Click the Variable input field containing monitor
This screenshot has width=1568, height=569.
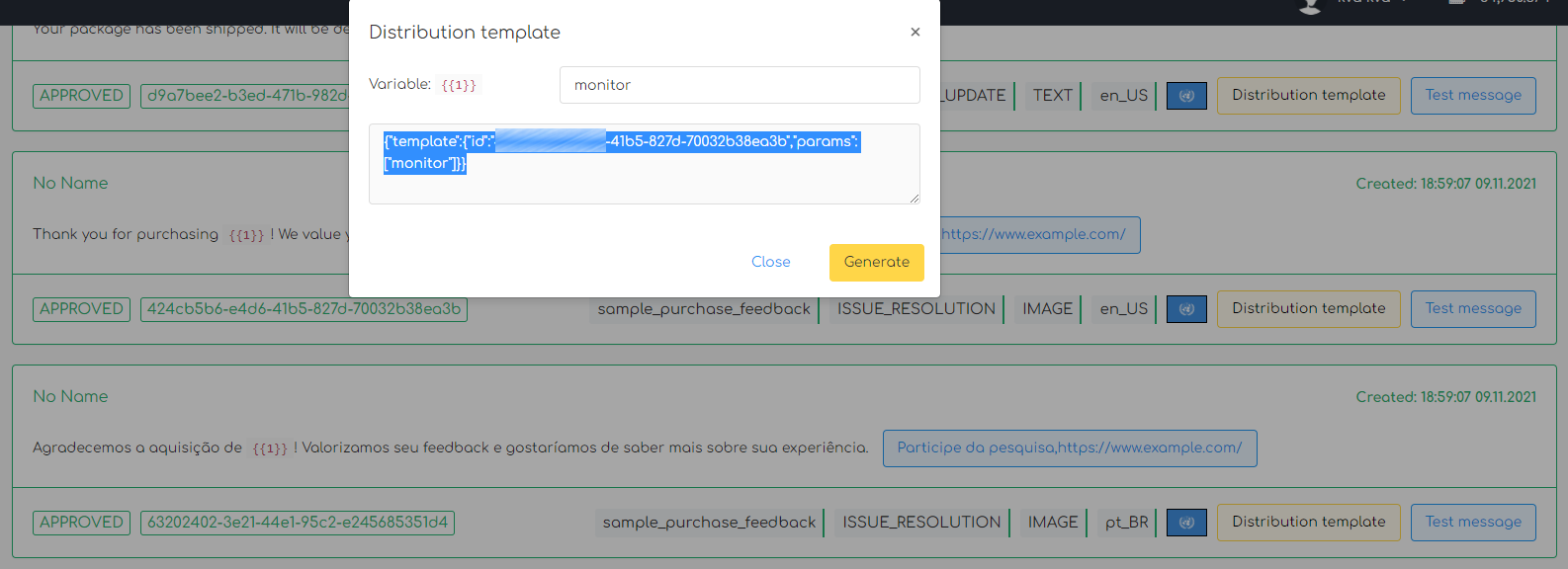[739, 85]
